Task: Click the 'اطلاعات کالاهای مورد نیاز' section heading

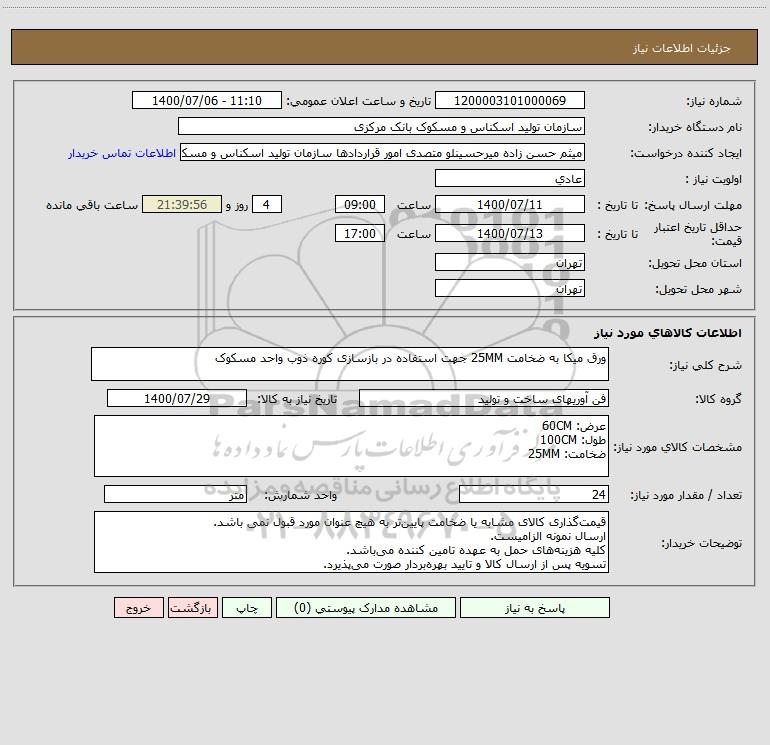Action: [668, 333]
